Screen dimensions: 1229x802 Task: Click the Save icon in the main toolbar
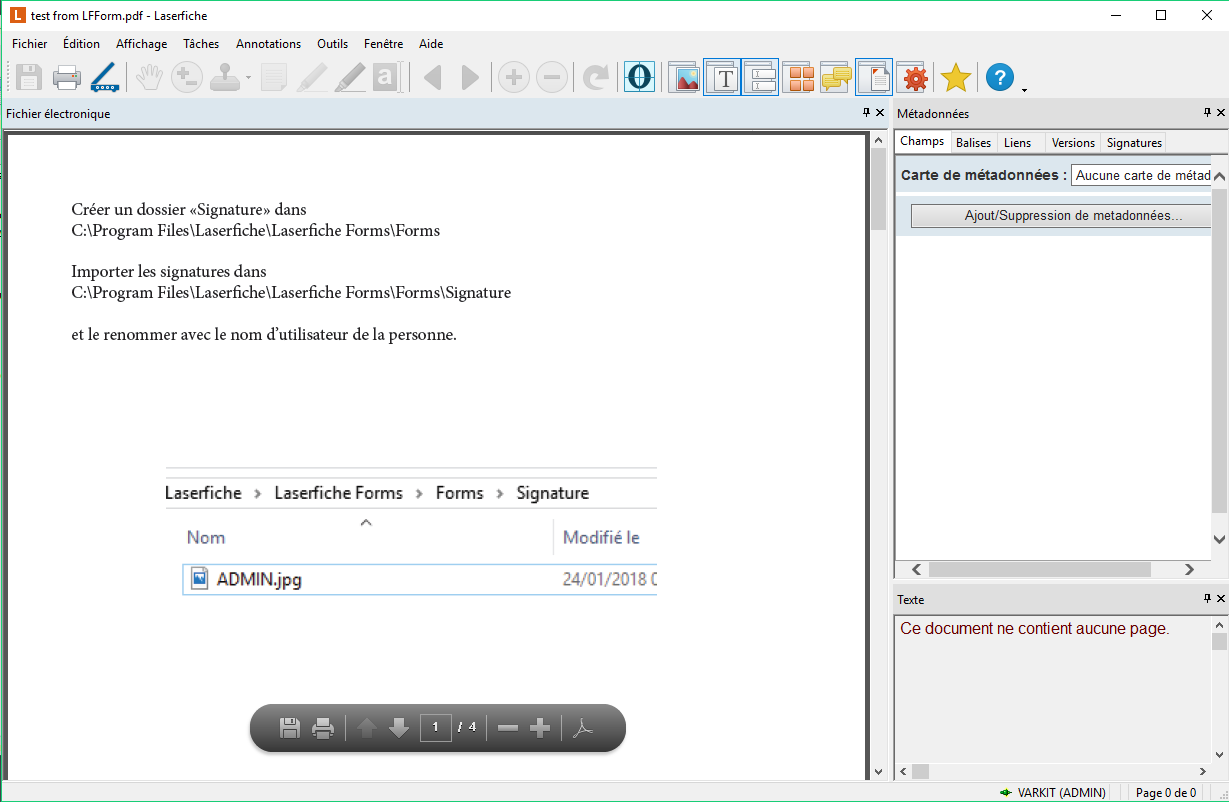tap(28, 77)
